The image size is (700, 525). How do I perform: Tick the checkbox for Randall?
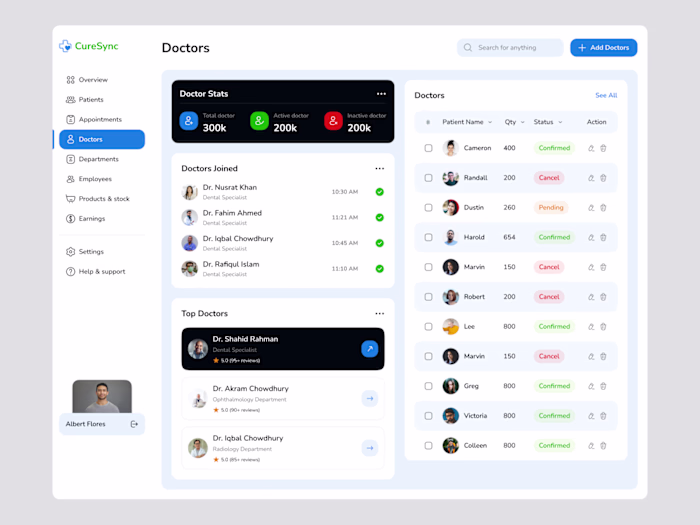(x=428, y=178)
